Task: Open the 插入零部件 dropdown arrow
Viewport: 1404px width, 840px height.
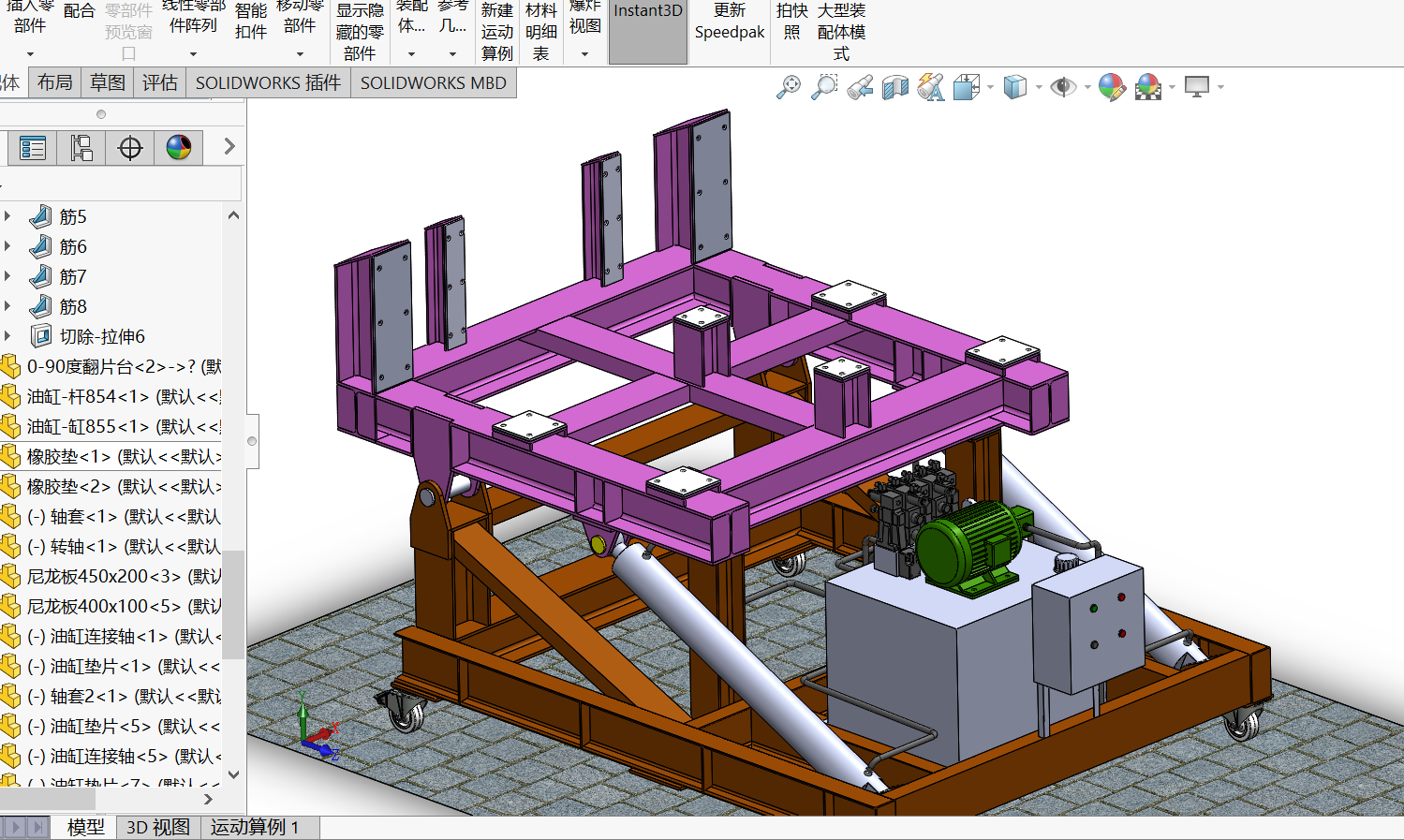Action: 30,54
